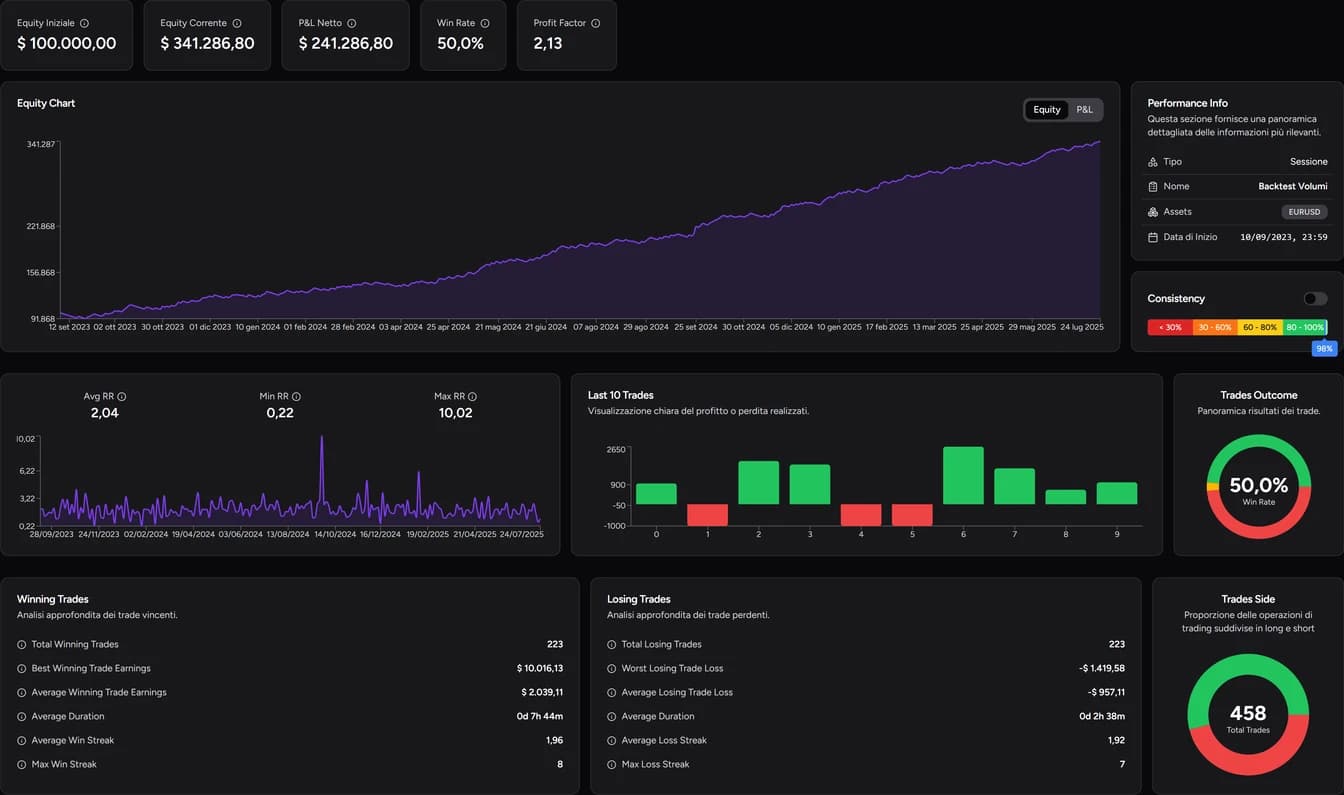The image size is (1344, 795).
Task: Click the orange 30 - 60% consistency segment
Action: pyautogui.click(x=1215, y=327)
